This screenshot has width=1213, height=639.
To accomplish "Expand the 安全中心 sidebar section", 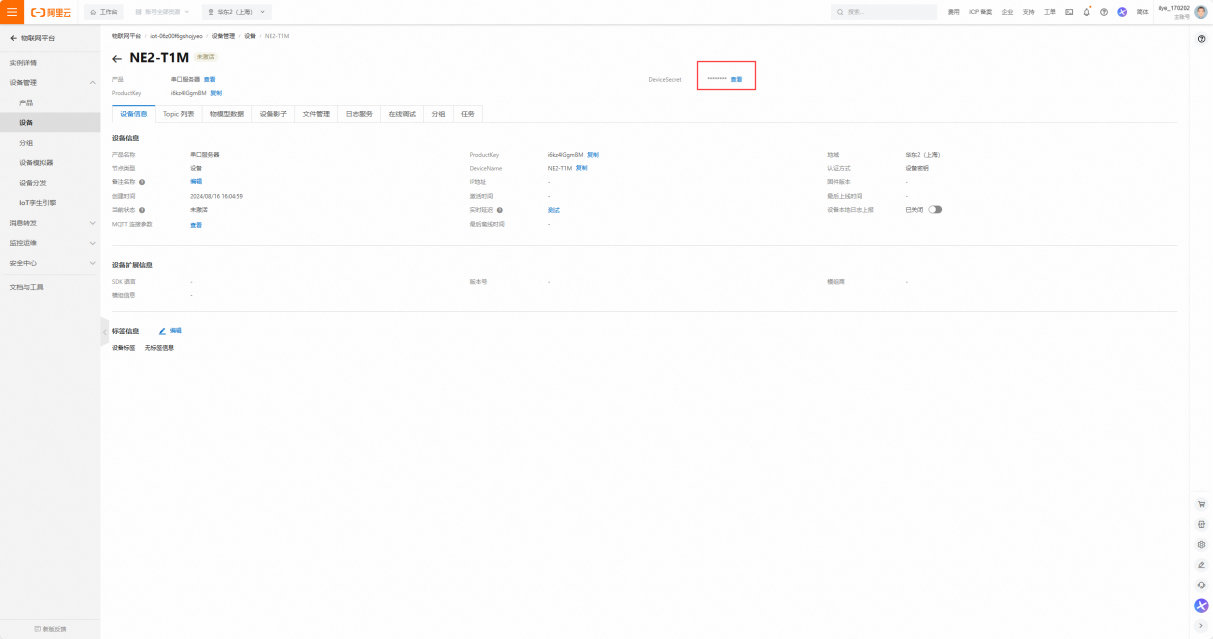I will click(x=92, y=263).
